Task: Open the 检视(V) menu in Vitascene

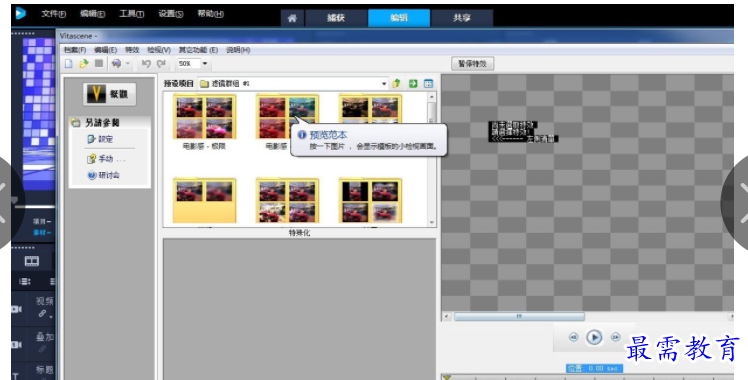Action: tap(159, 50)
